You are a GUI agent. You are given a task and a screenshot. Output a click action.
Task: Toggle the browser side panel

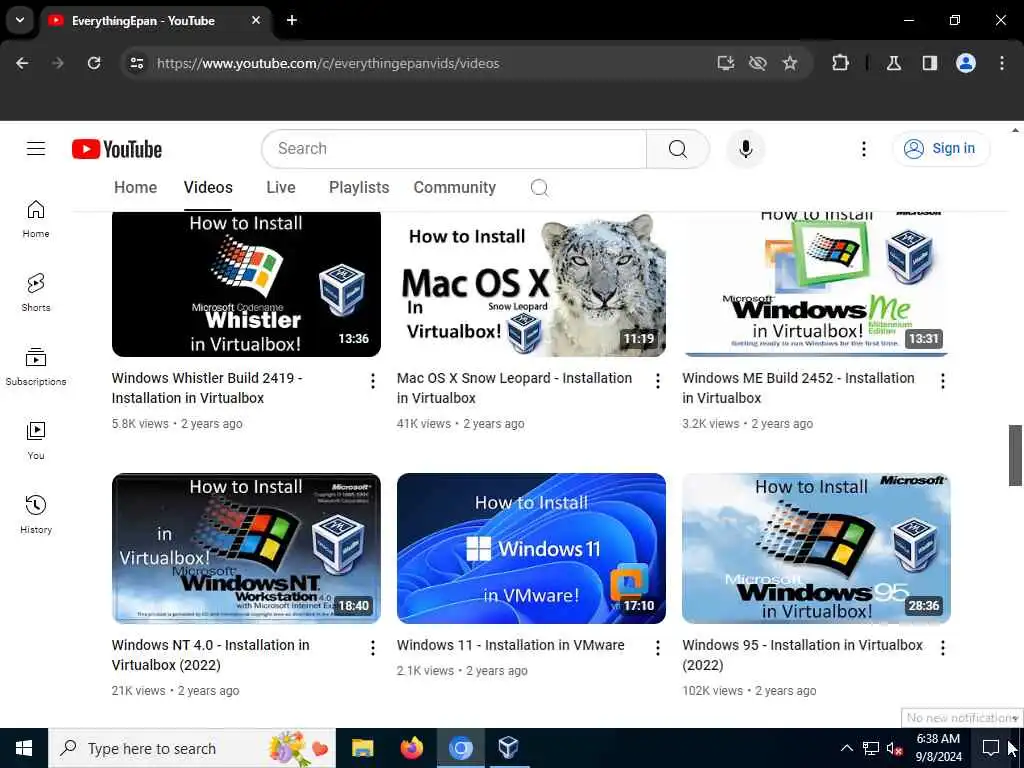[930, 63]
